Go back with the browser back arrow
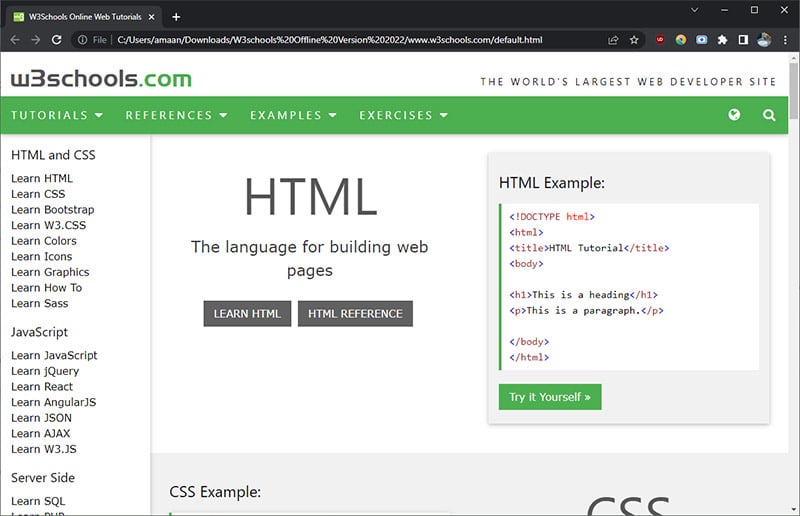This screenshot has height=516, width=800. click(15, 40)
